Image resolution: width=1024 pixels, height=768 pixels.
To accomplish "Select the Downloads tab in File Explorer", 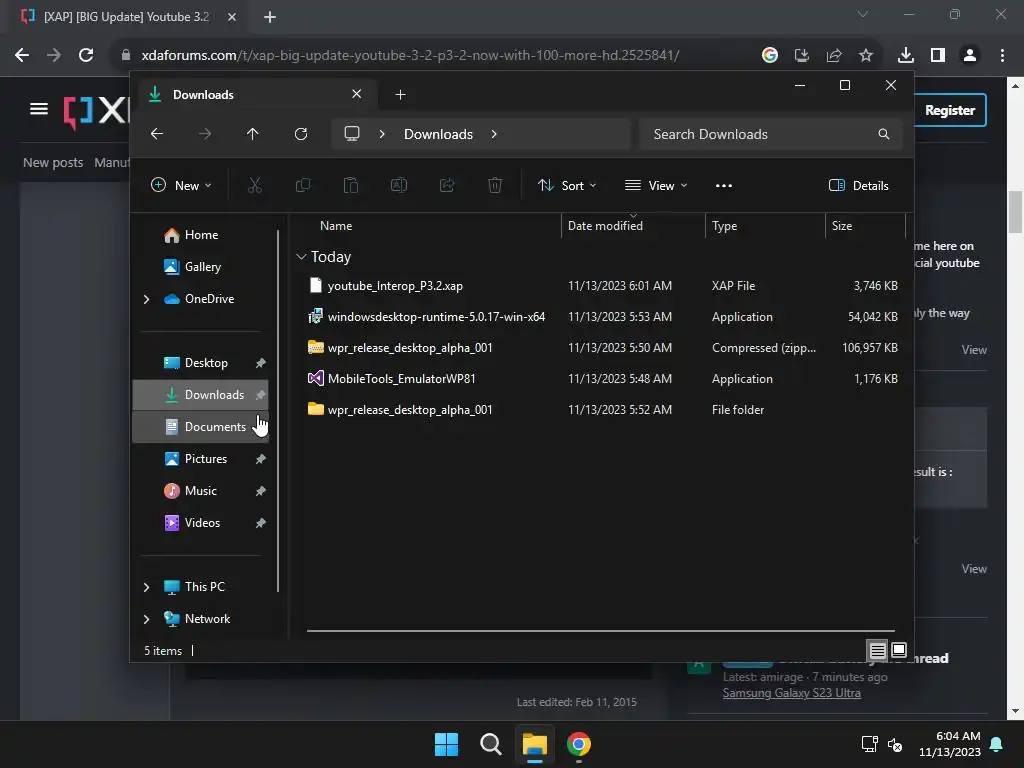I will click(x=255, y=95).
